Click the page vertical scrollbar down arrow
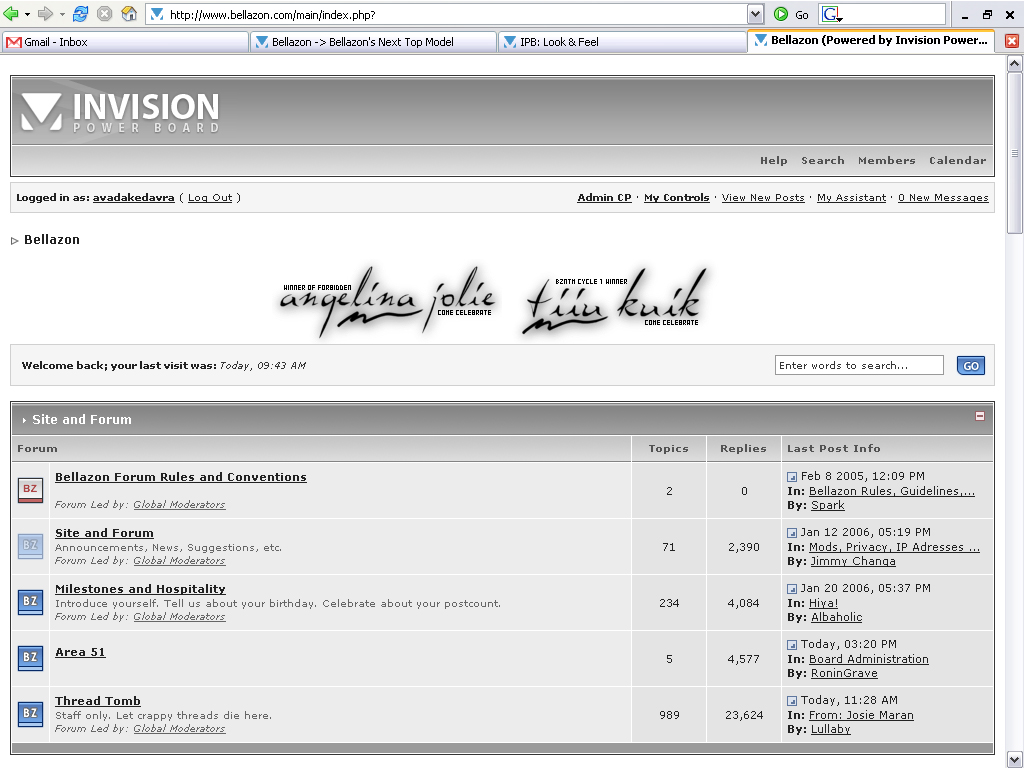 (1015, 758)
